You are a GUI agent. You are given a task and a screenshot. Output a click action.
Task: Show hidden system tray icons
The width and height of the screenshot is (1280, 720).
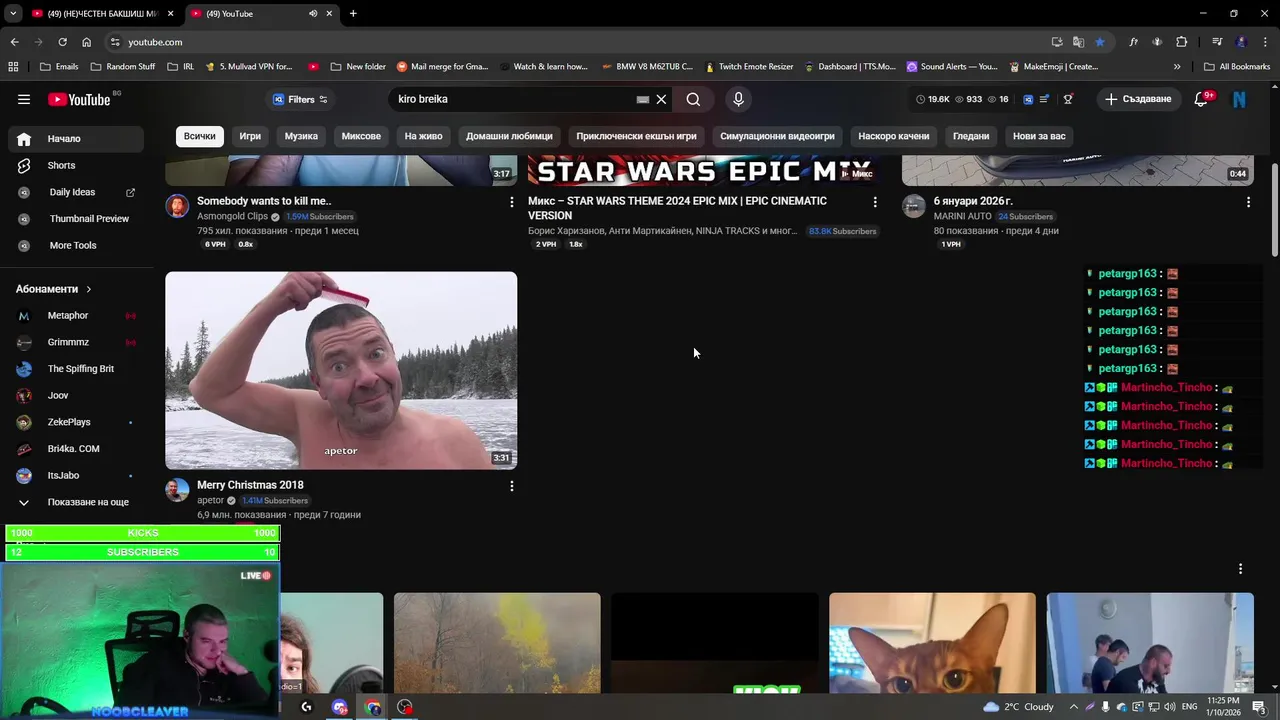tap(1074, 707)
